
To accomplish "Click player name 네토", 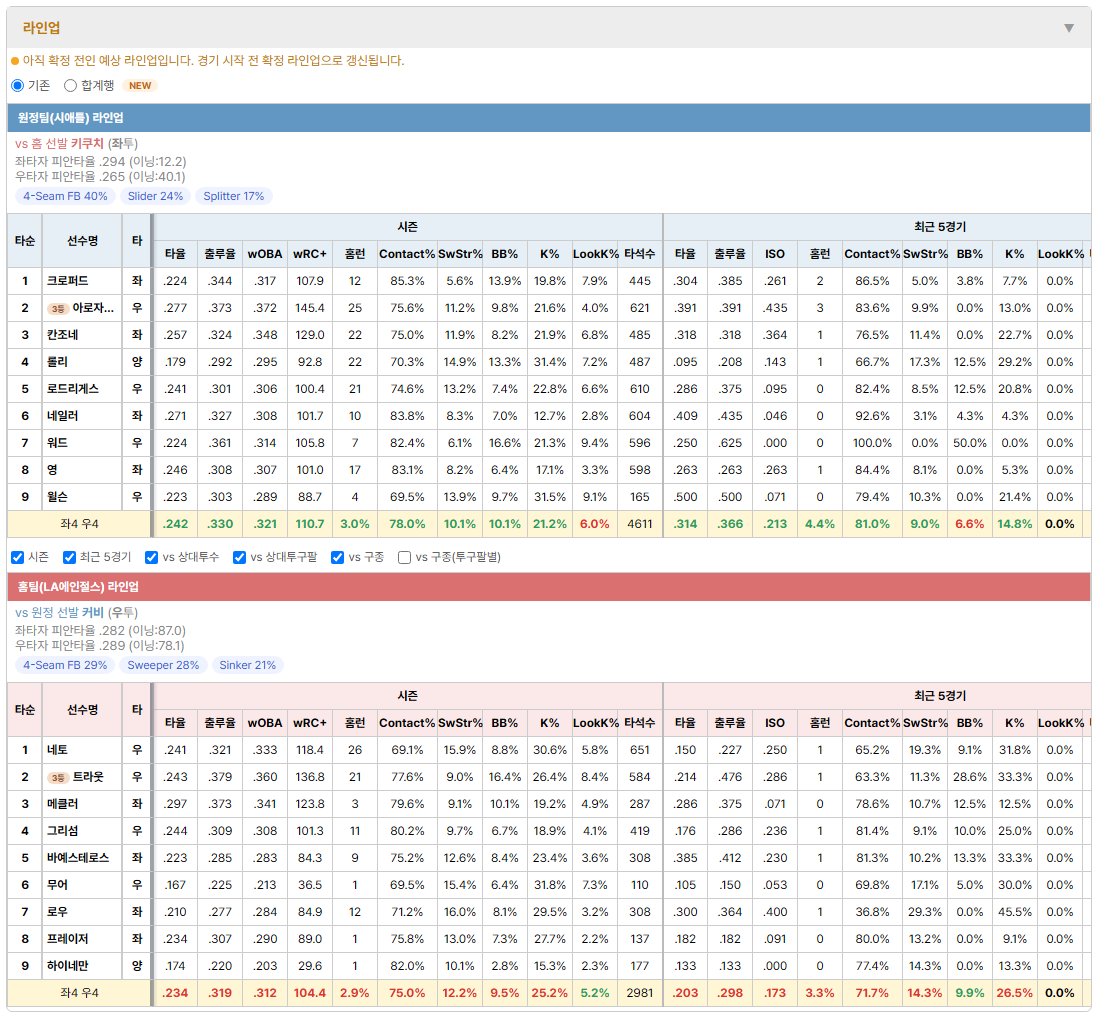I will [57, 750].
